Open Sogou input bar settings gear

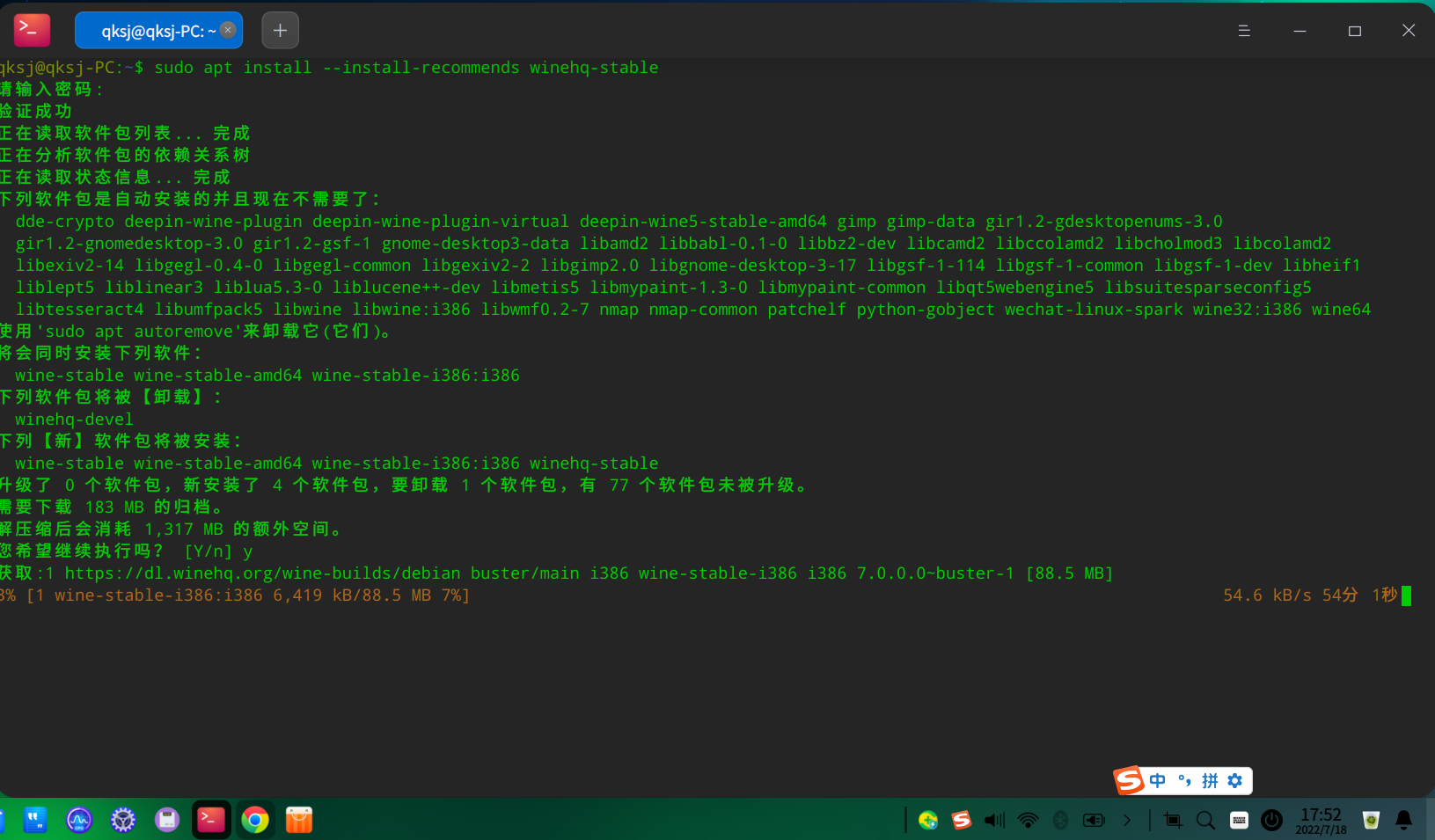pyautogui.click(x=1235, y=780)
